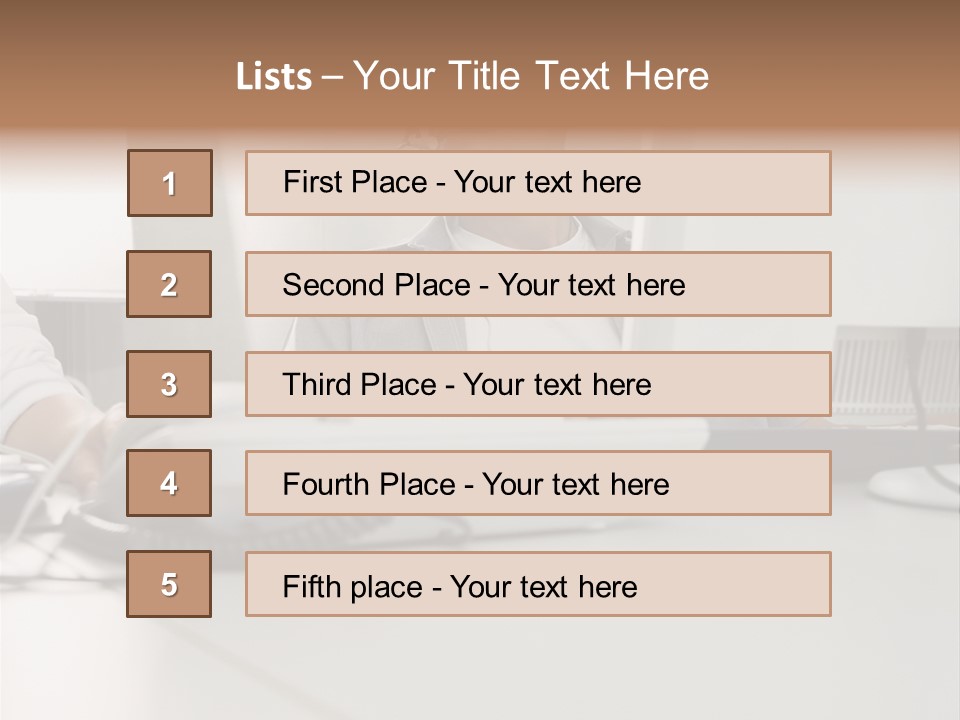960x720 pixels.
Task: Click Your text here in Fifth row
Action: (543, 586)
